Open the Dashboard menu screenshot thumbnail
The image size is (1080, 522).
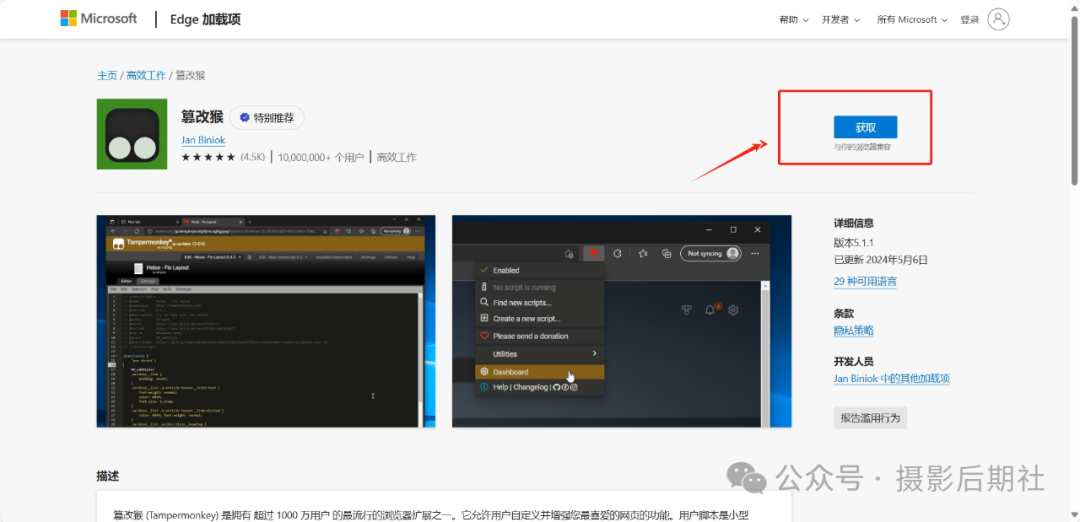coord(621,321)
